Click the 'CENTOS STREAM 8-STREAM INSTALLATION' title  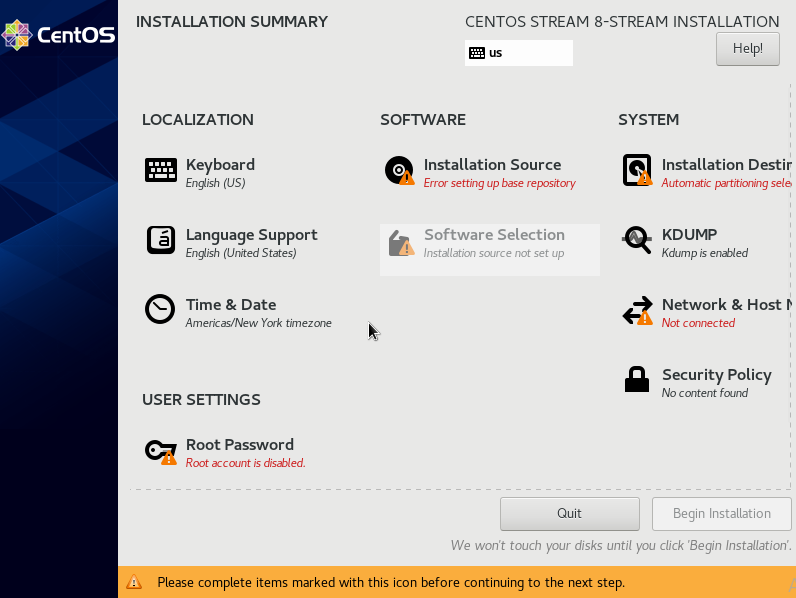(x=622, y=22)
